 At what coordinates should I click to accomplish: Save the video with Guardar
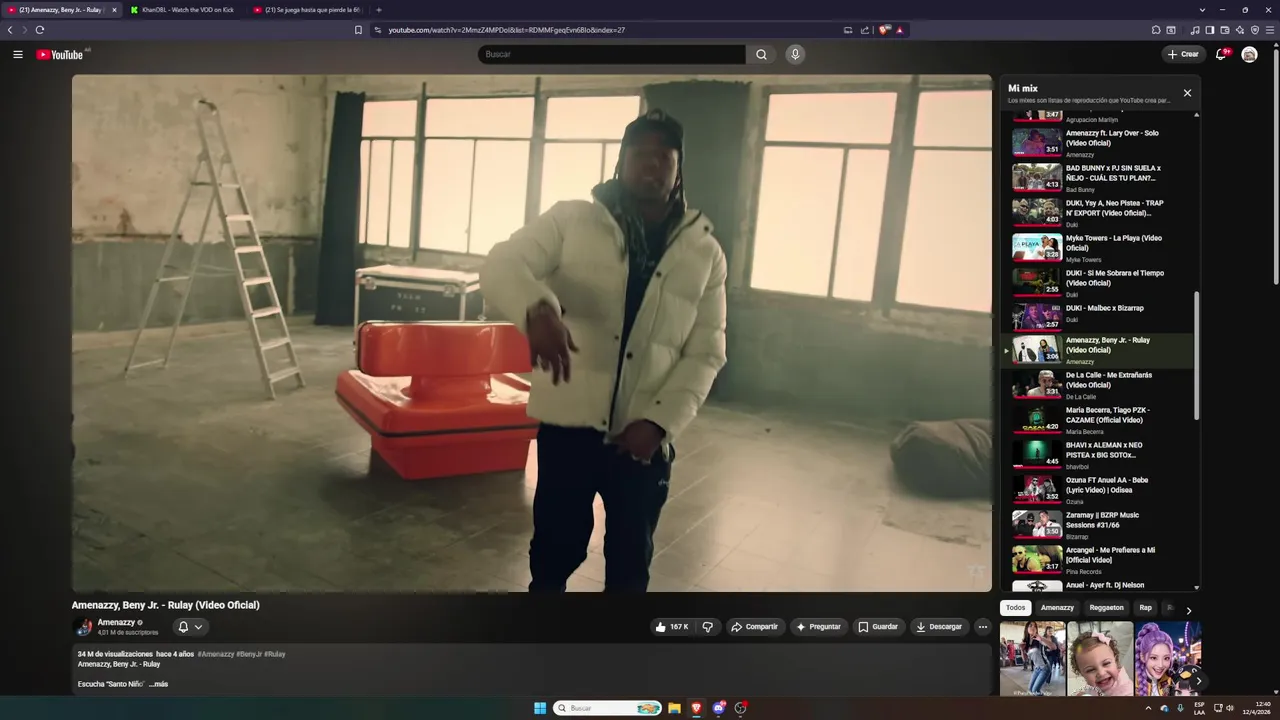coord(878,627)
